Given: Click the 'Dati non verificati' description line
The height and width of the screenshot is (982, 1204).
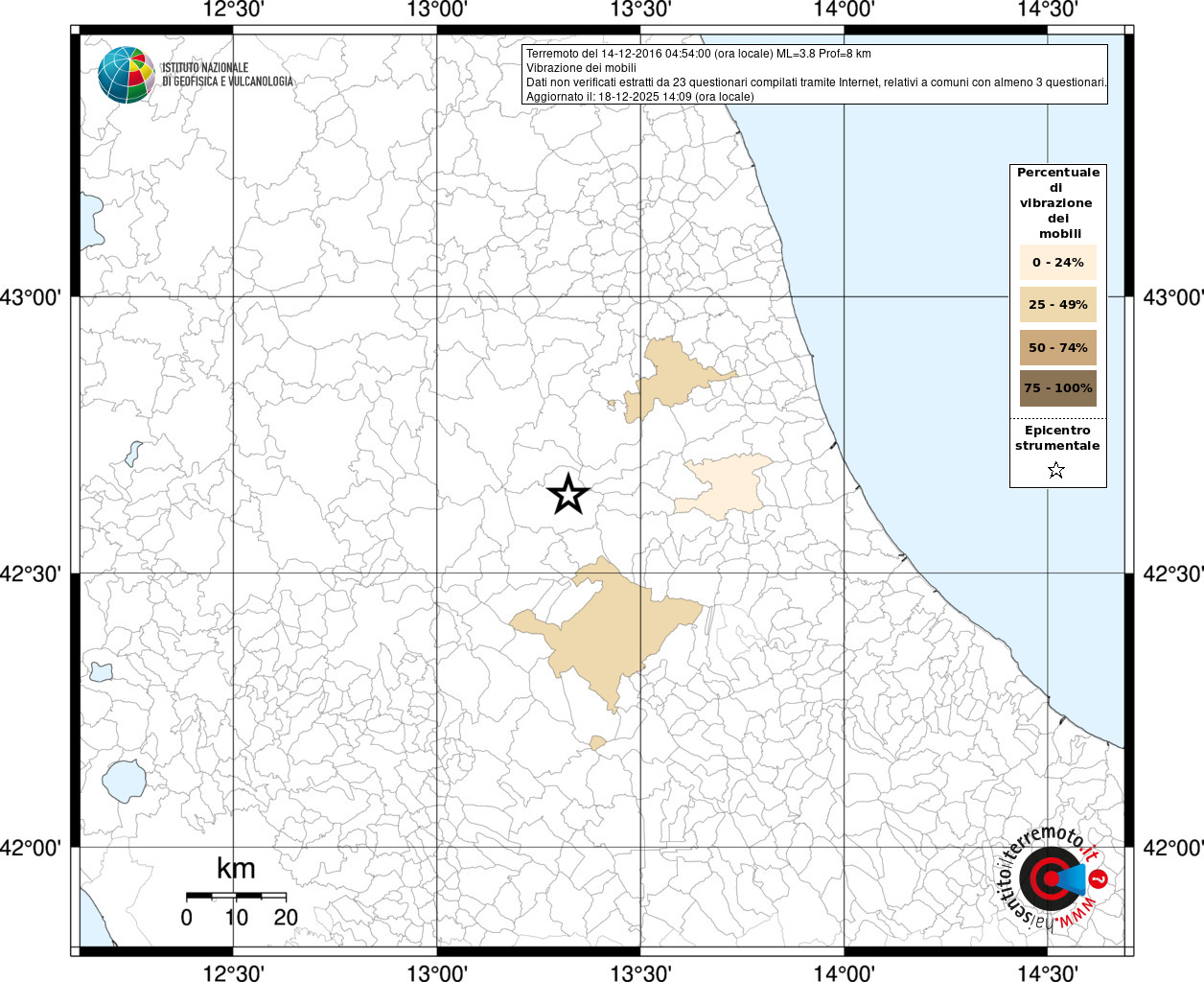Looking at the screenshot, I should [x=817, y=82].
